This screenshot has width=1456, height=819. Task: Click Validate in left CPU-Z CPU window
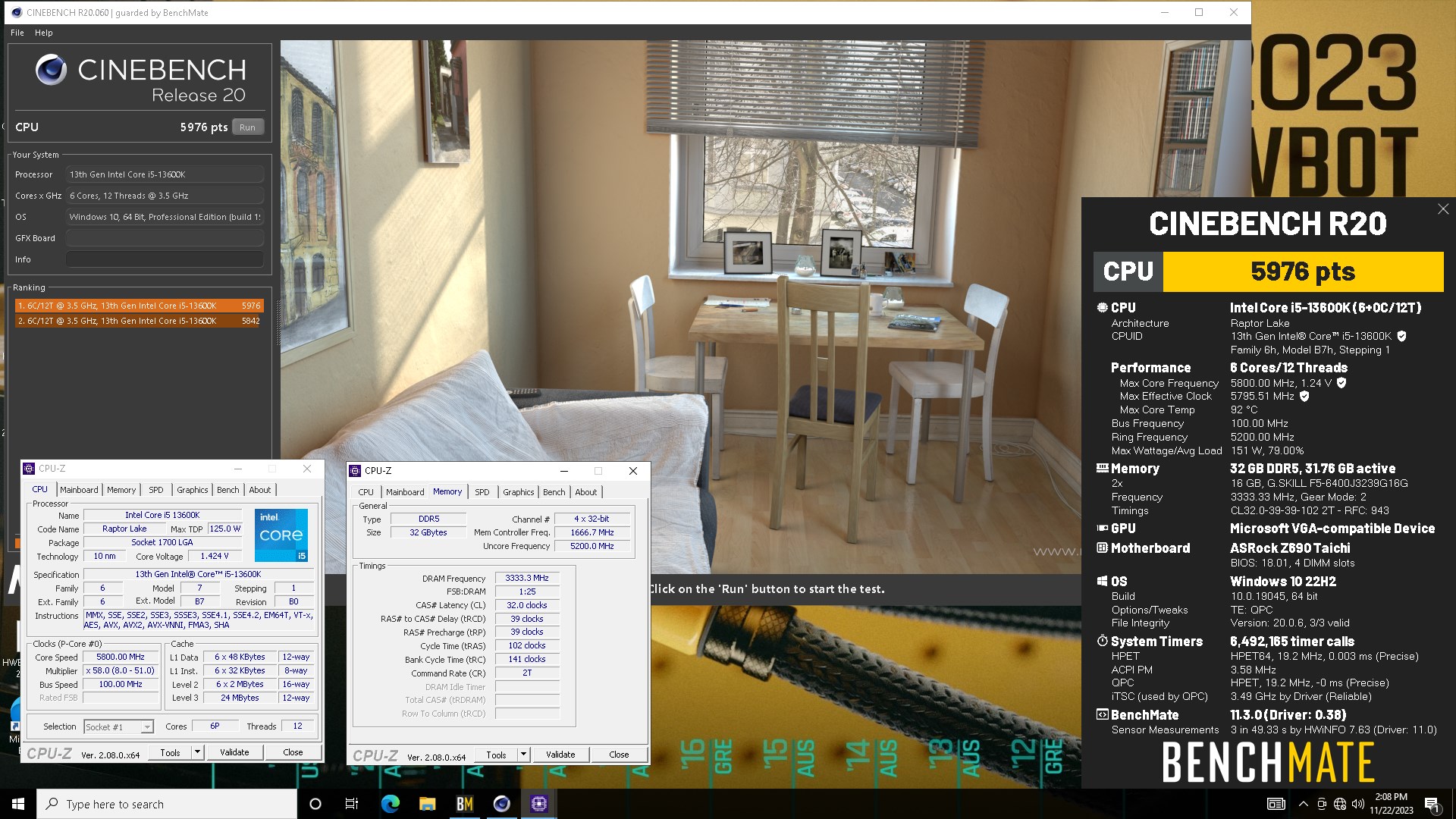(234, 752)
